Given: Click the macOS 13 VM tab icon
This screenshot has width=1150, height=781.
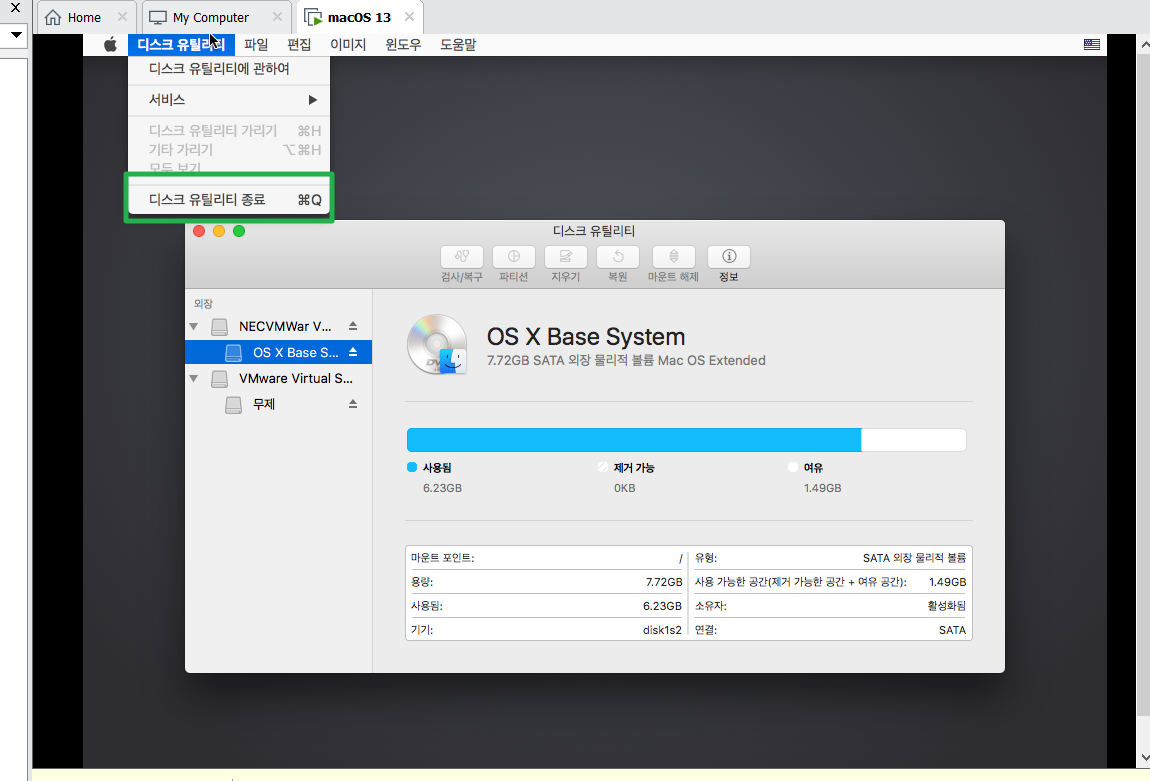Looking at the screenshot, I should [313, 17].
